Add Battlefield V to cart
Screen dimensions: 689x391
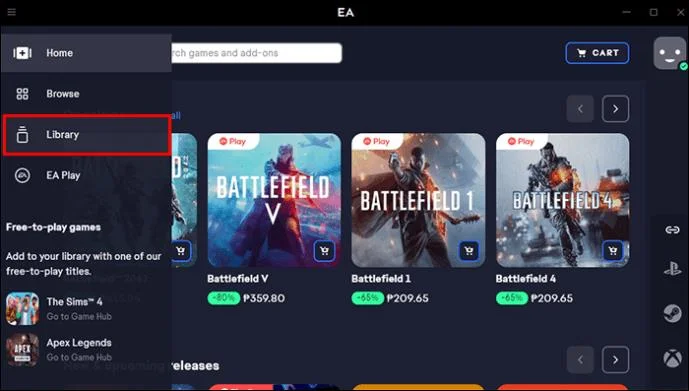[x=324, y=251]
